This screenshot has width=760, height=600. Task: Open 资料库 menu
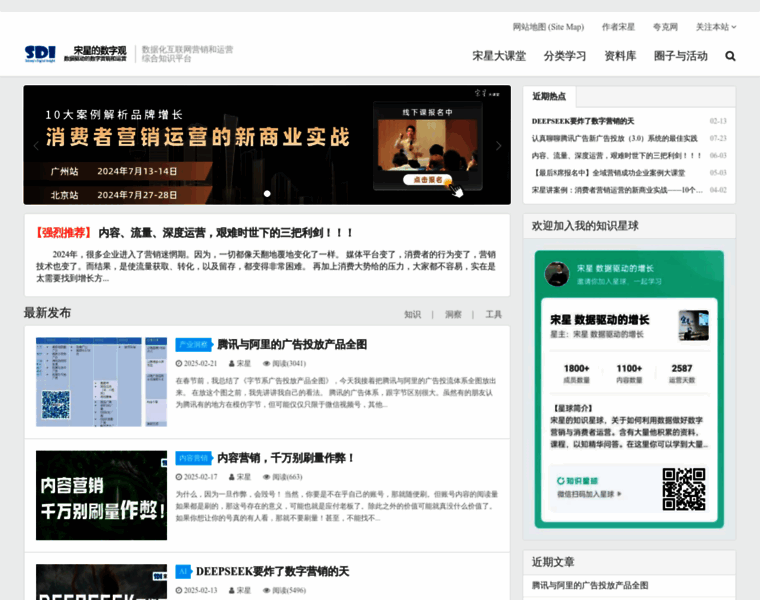click(x=620, y=56)
